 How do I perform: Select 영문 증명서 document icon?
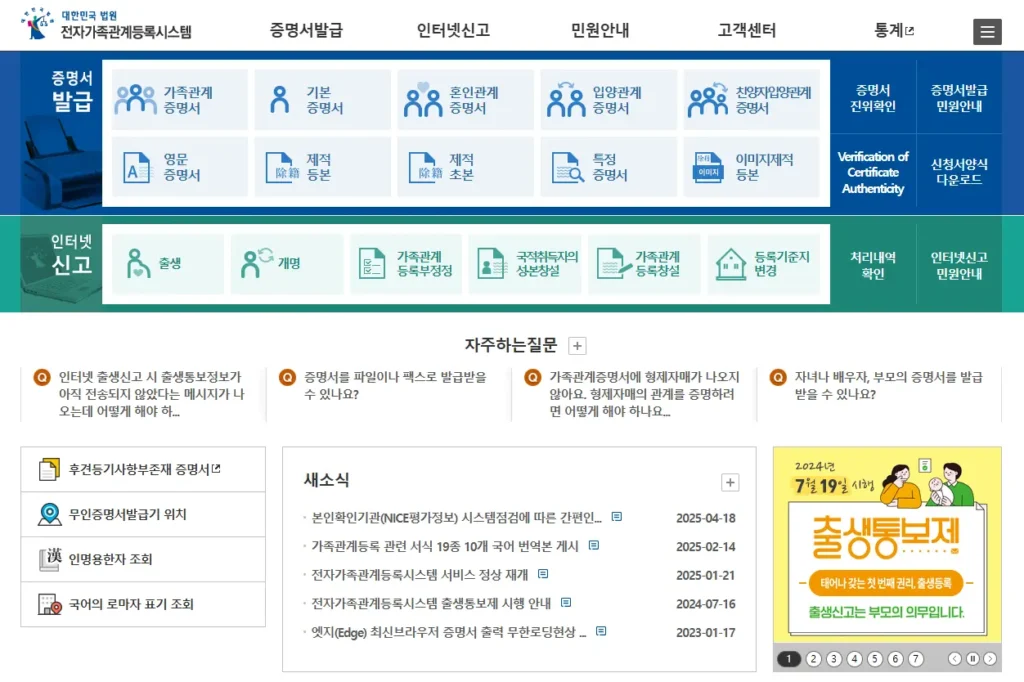[x=136, y=167]
